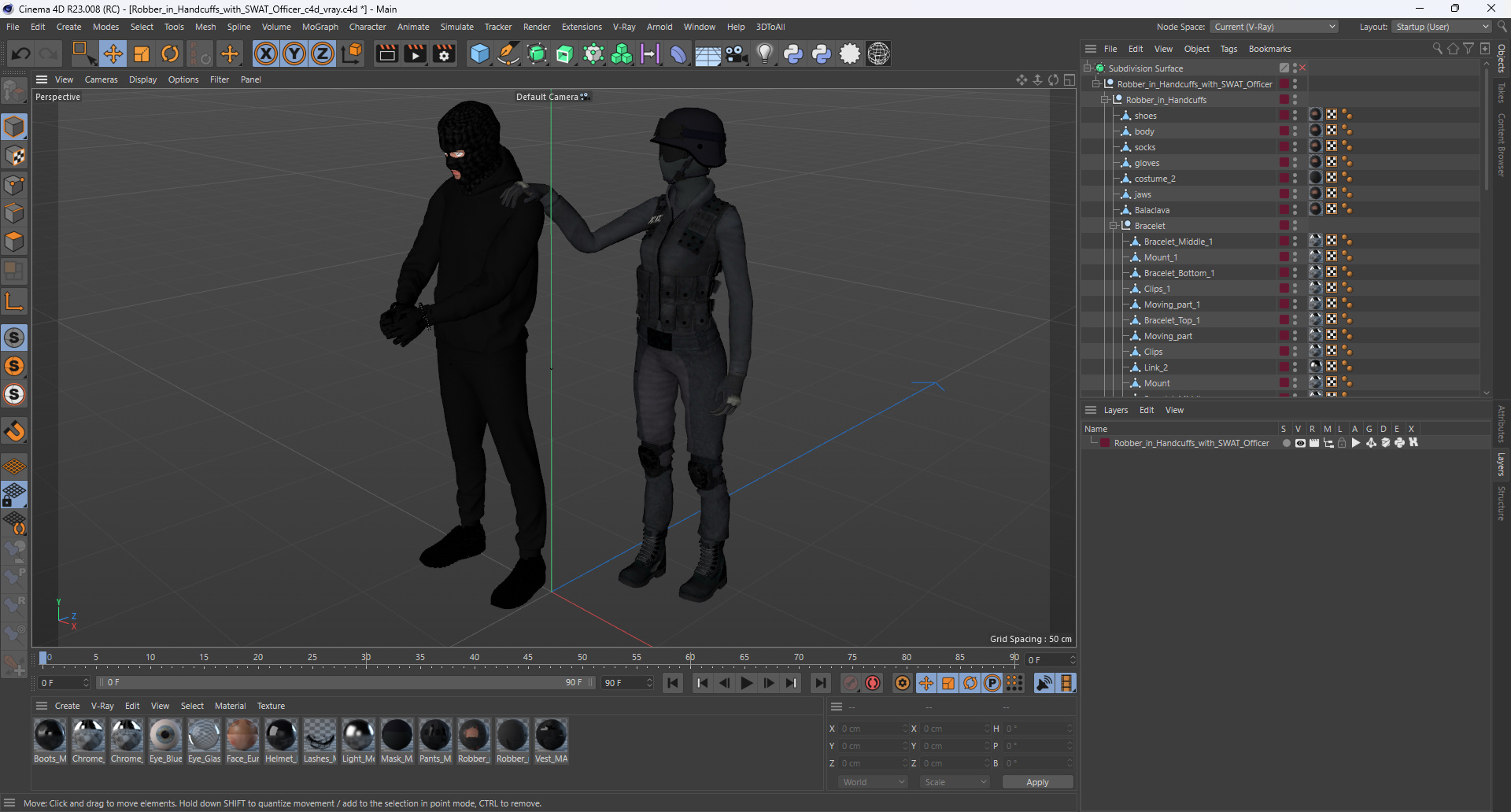Toggle parameter keyframe recording P
This screenshot has width=1511, height=812.
992,683
